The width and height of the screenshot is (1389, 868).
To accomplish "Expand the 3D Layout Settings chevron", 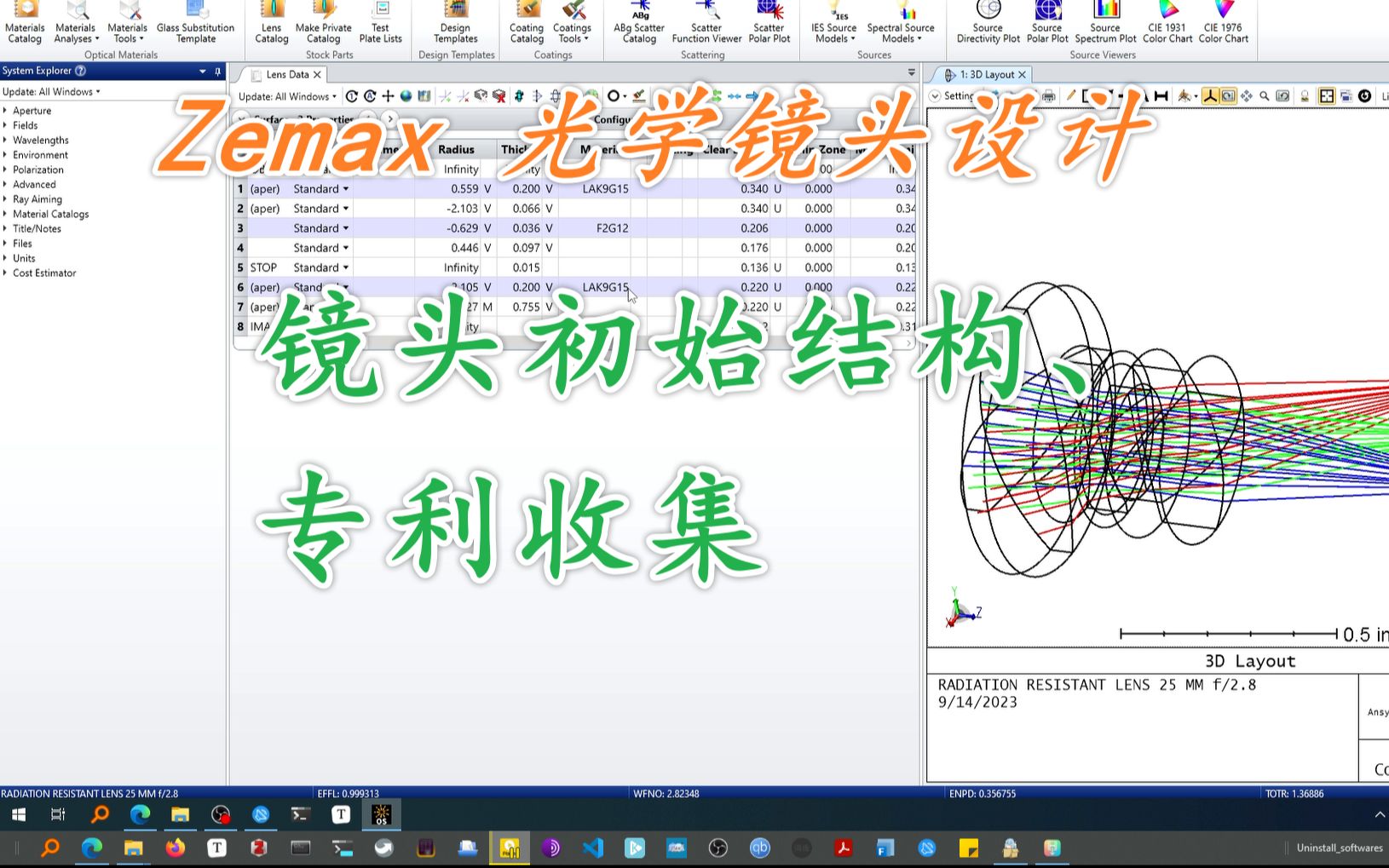I will [x=935, y=96].
